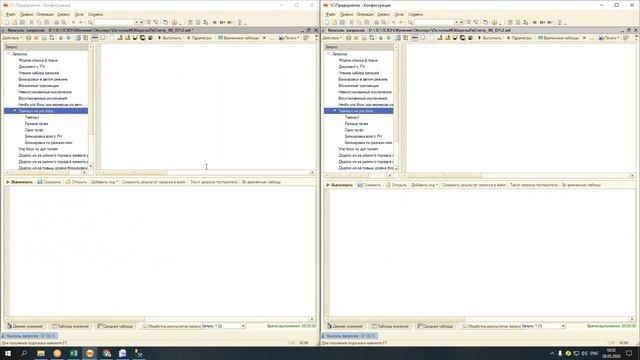Viewport: 640px width, 360px height.
Task: Open Действия dropdown in right query console
Action: (332, 38)
